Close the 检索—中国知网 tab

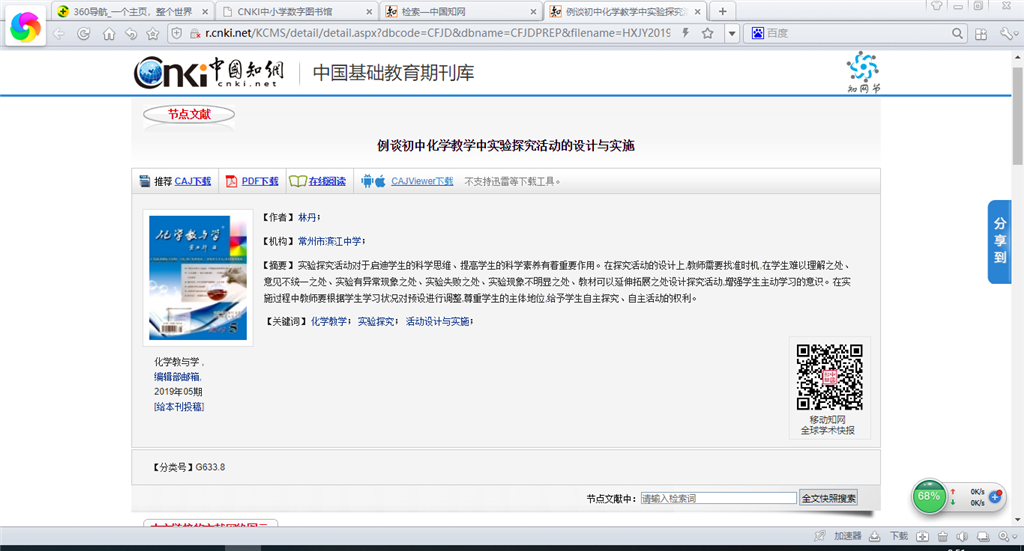534,12
